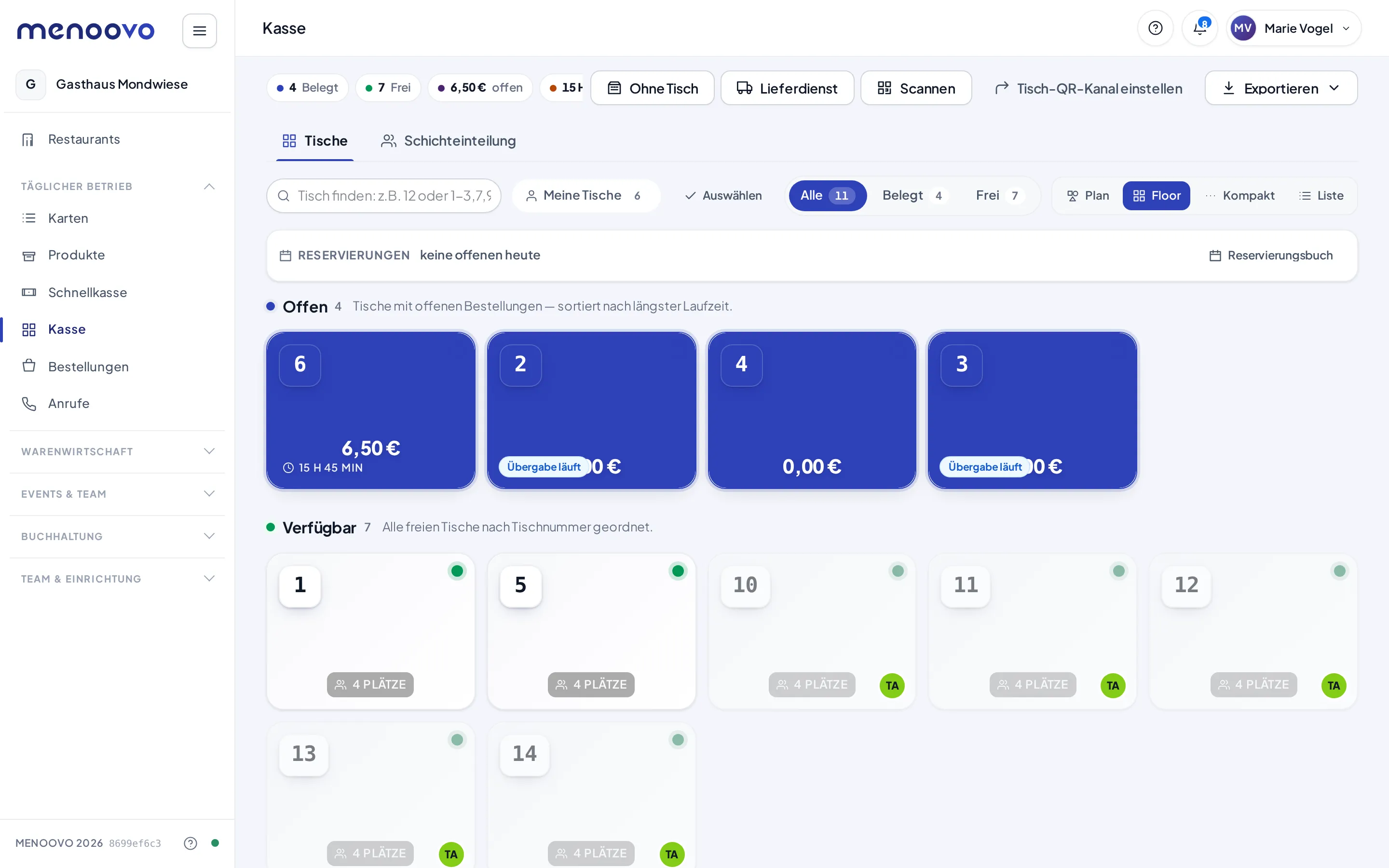Image resolution: width=1389 pixels, height=868 pixels.
Task: Open the help question mark icon in header
Action: [1156, 28]
